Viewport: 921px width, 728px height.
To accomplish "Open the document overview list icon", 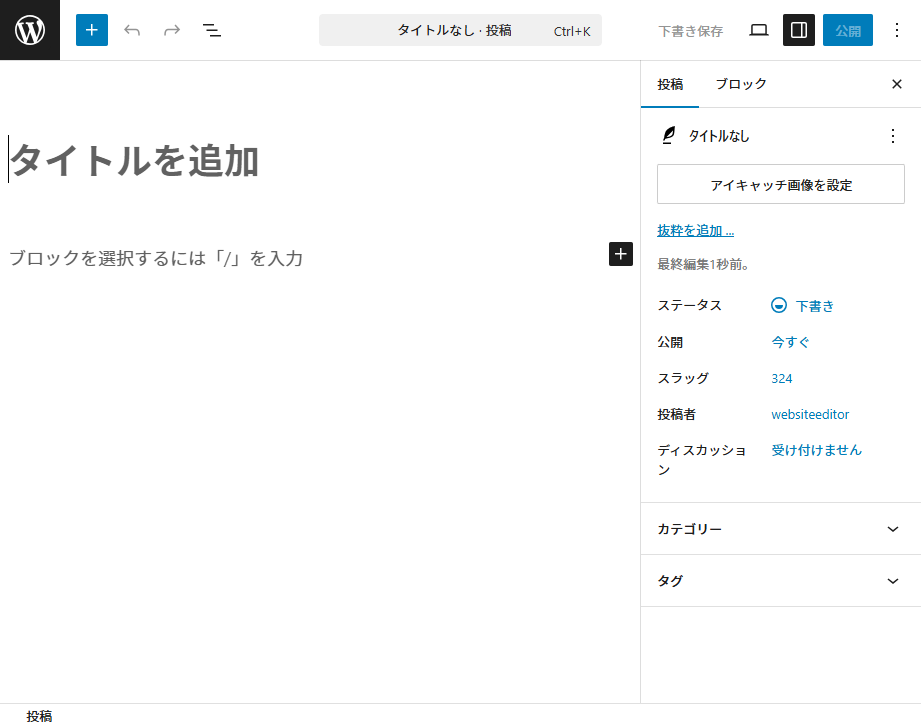I will pyautogui.click(x=212, y=30).
